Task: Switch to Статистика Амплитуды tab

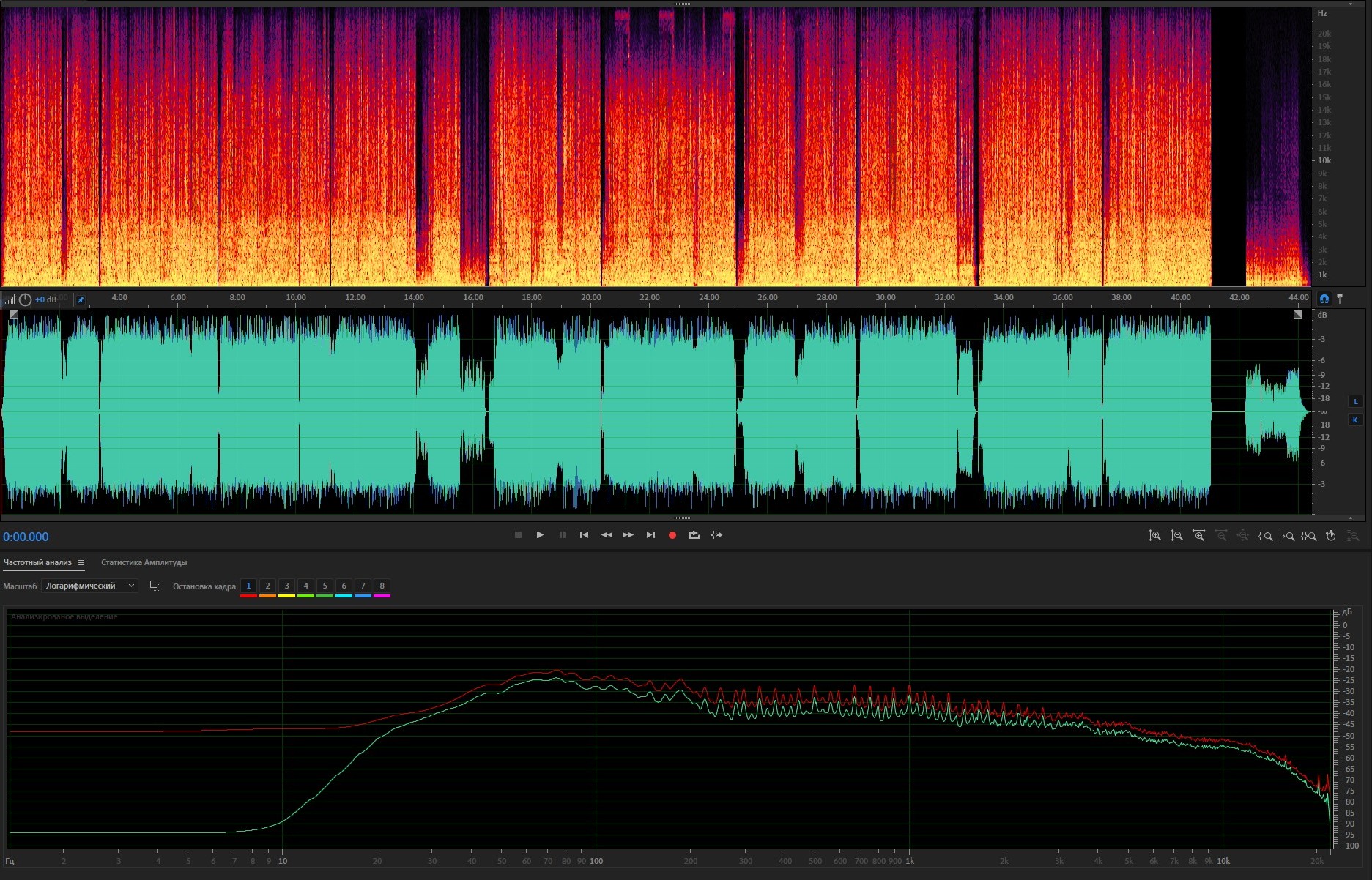Action: (x=144, y=562)
